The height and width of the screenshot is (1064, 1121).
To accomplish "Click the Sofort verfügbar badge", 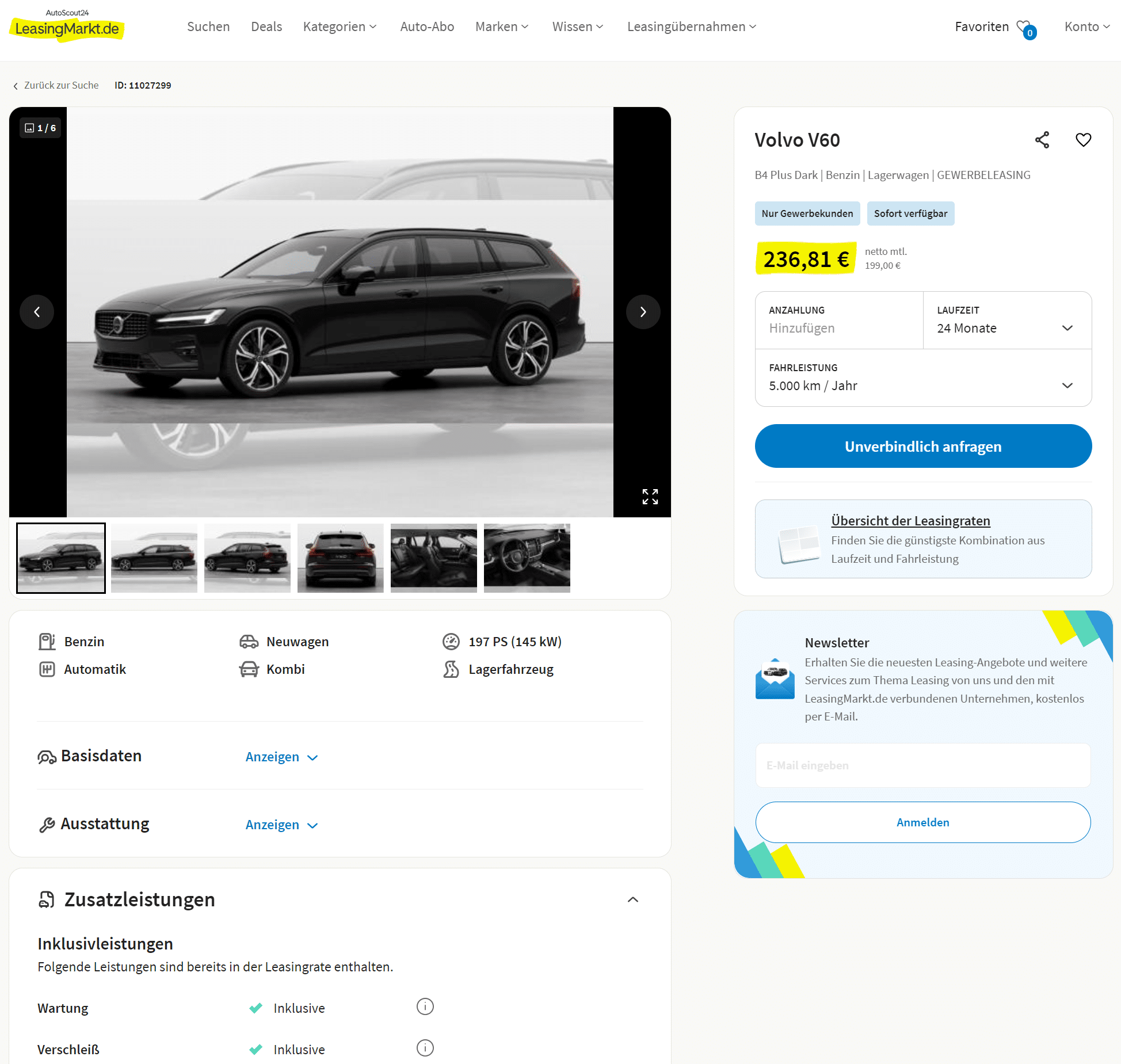I will pyautogui.click(x=910, y=213).
